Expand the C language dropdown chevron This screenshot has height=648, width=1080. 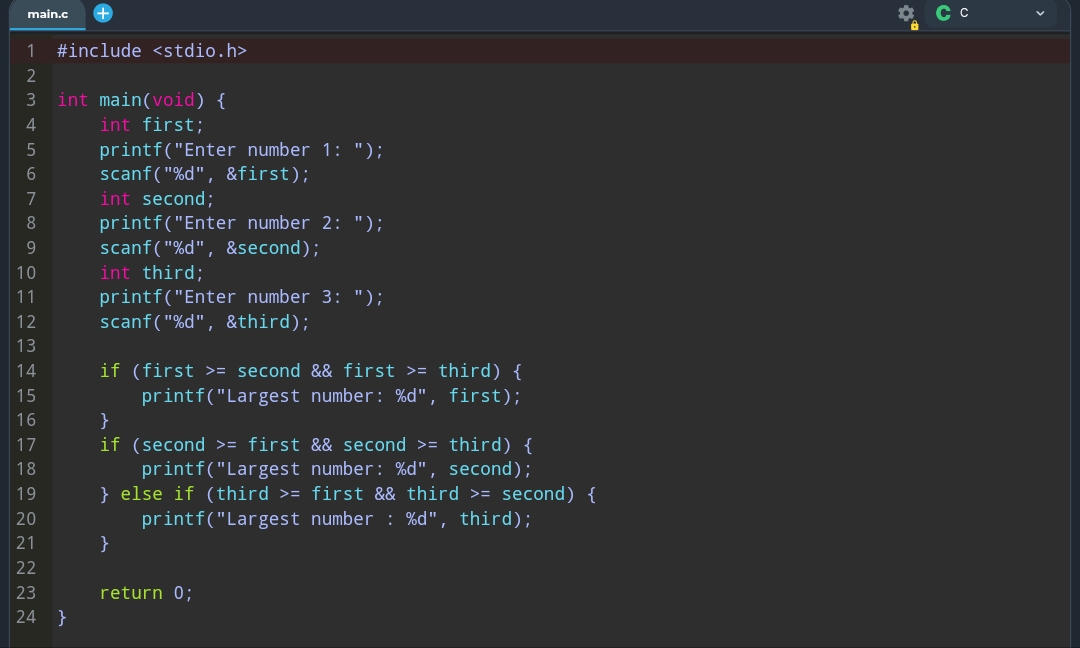[x=1040, y=14]
